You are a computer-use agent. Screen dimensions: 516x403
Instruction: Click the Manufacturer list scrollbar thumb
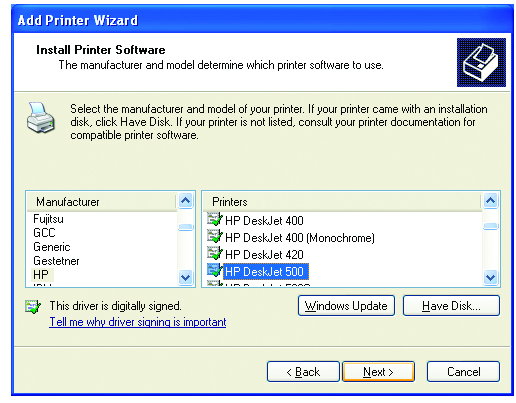pos(185,227)
